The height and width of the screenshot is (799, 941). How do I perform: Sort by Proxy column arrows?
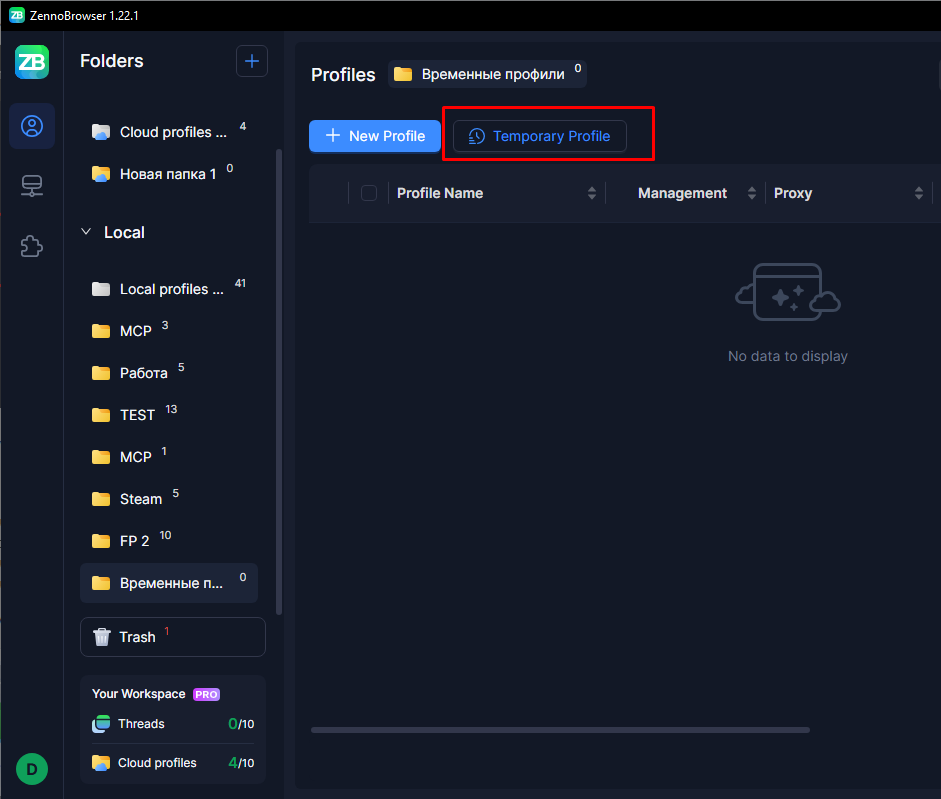(x=918, y=193)
